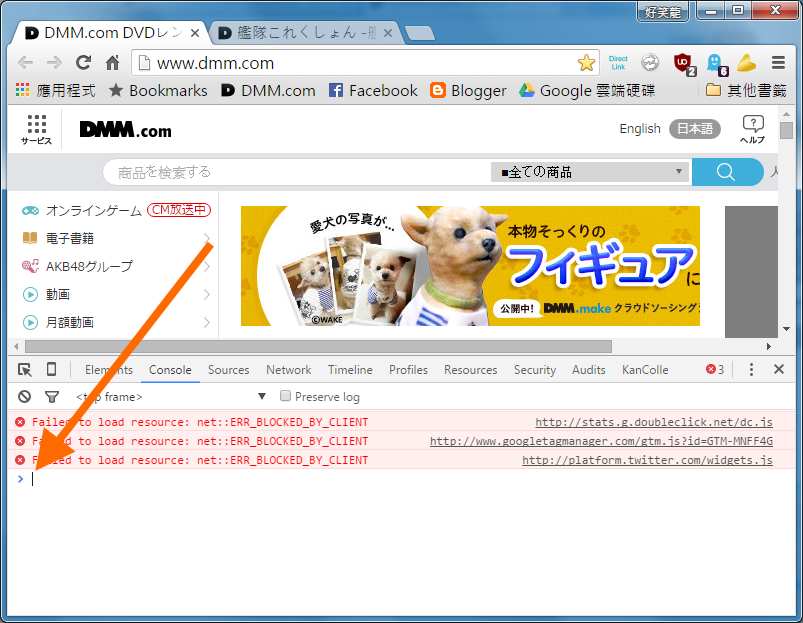The height and width of the screenshot is (623, 803).
Task: Open the doubleclick dc.js error link
Action: [x=654, y=422]
